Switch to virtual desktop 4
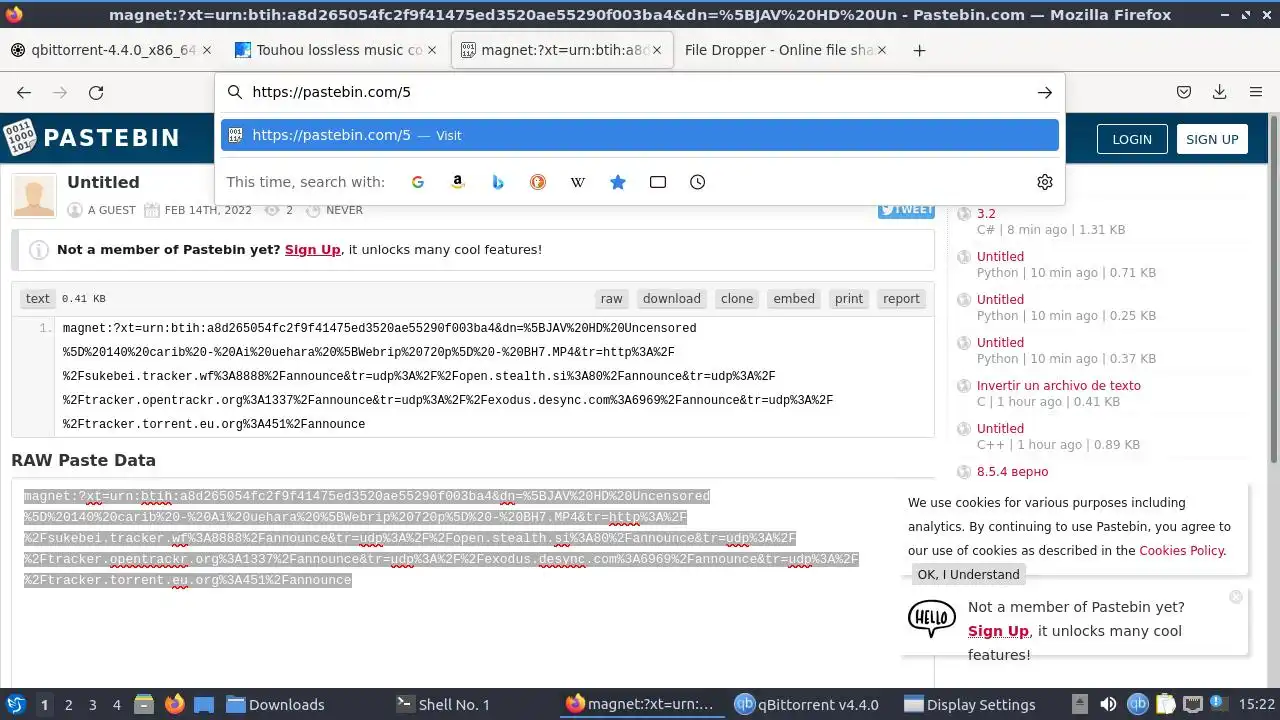The height and width of the screenshot is (720, 1280). pos(116,704)
